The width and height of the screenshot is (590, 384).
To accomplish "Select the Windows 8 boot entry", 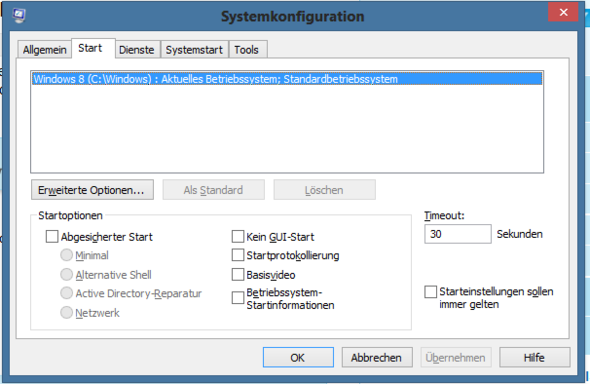I will [x=287, y=79].
